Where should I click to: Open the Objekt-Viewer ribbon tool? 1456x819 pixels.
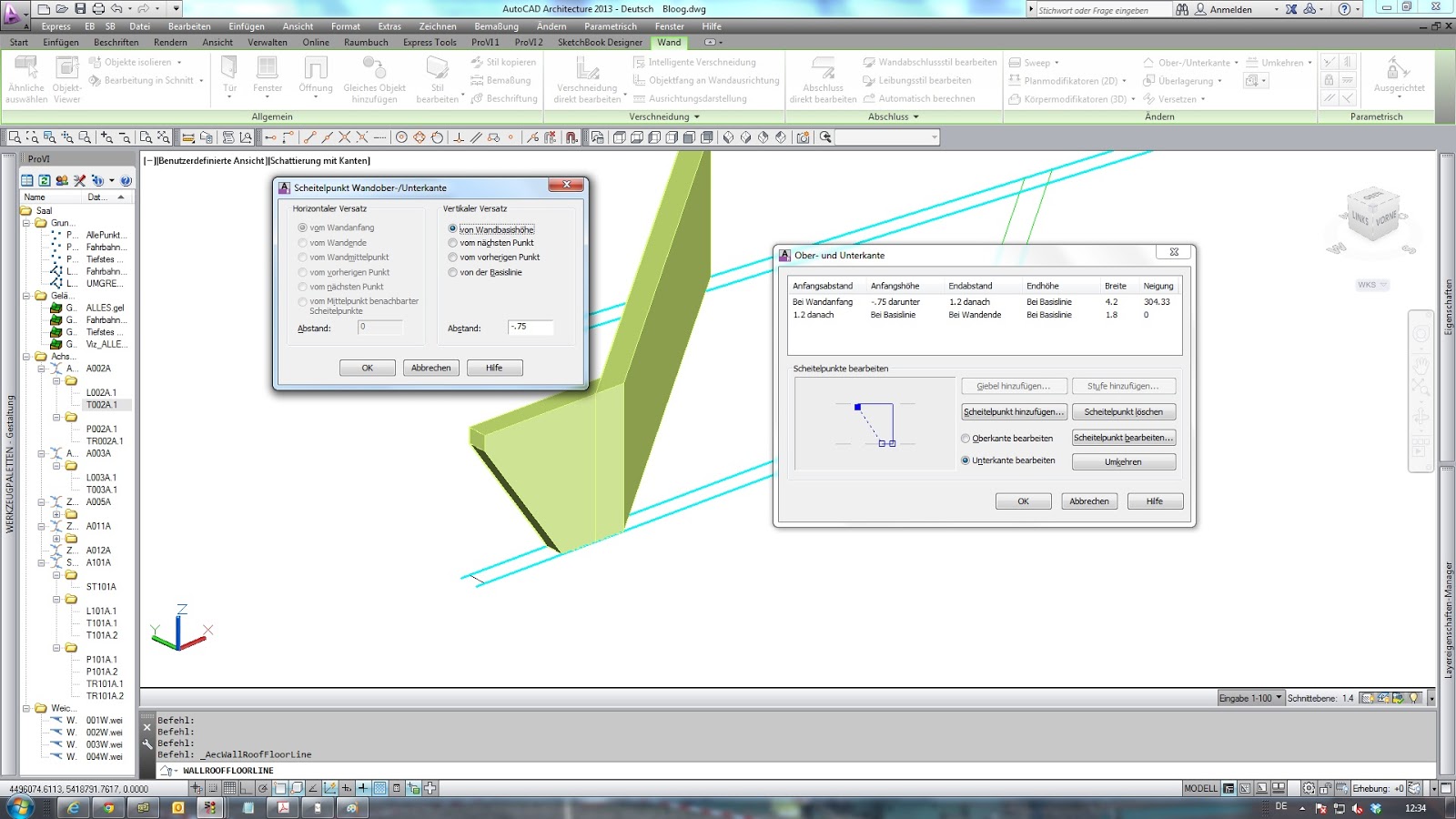coord(66,79)
